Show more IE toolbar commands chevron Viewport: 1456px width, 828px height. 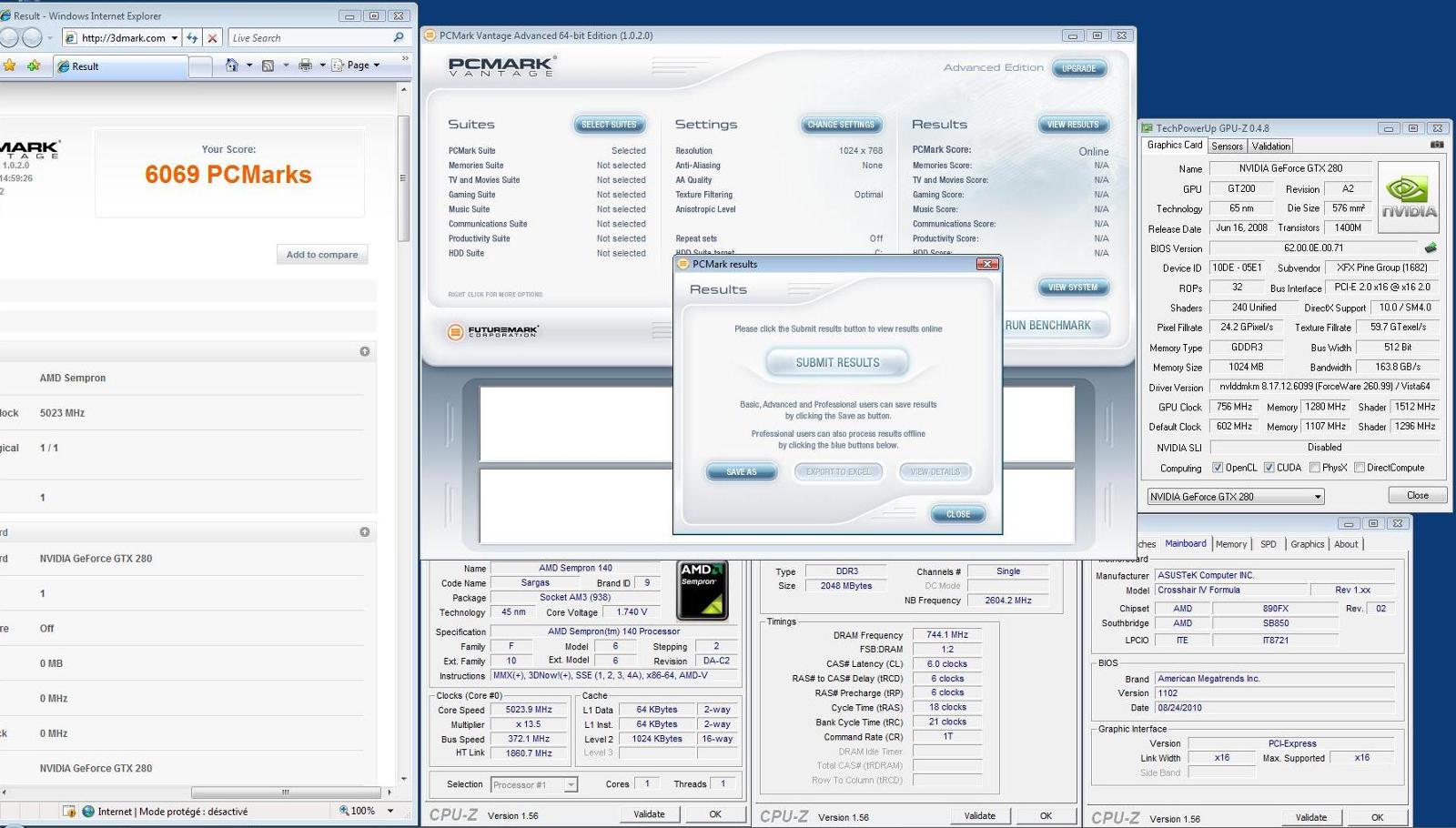pyautogui.click(x=405, y=59)
